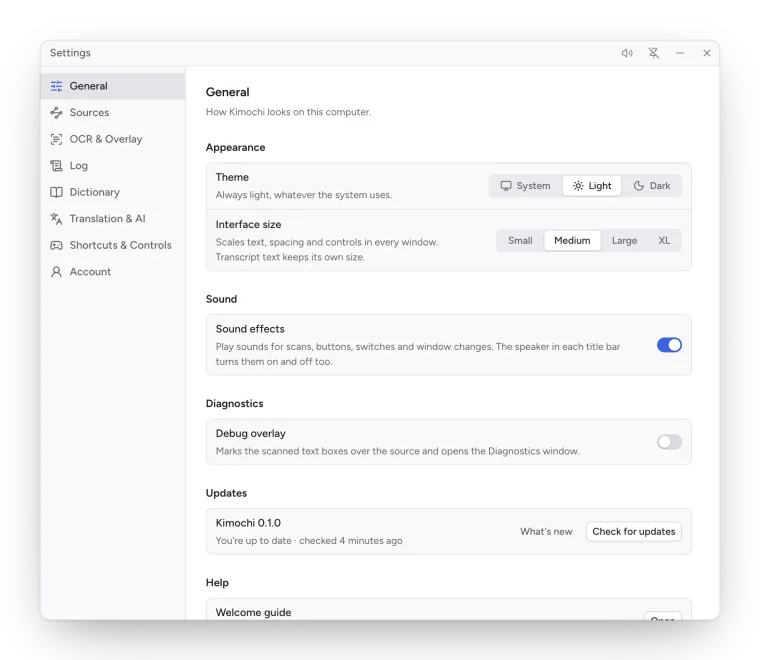Open the Sources settings page
This screenshot has width=760, height=660.
point(112,112)
